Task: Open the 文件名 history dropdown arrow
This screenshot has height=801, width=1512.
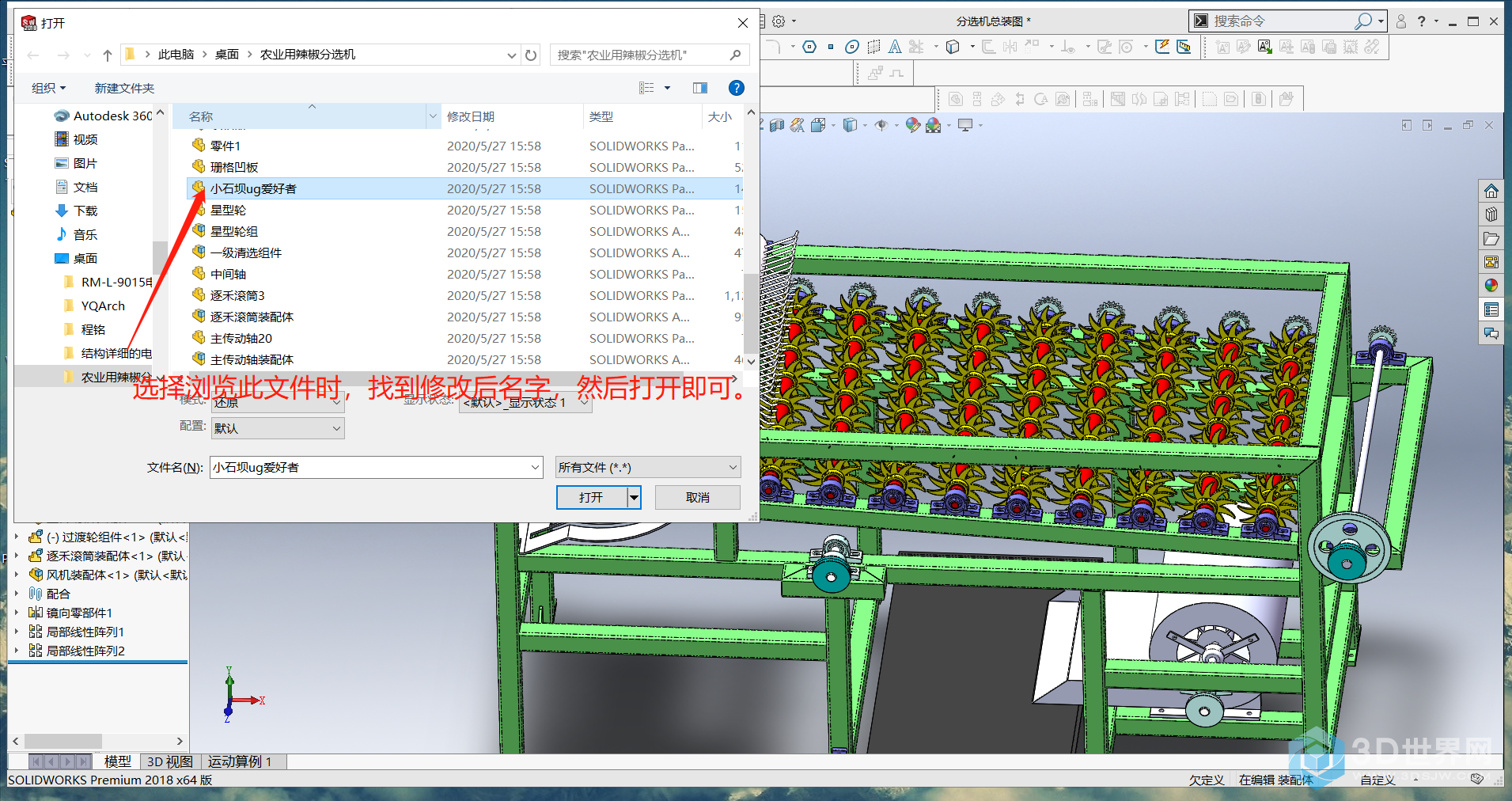Action: tap(536, 467)
